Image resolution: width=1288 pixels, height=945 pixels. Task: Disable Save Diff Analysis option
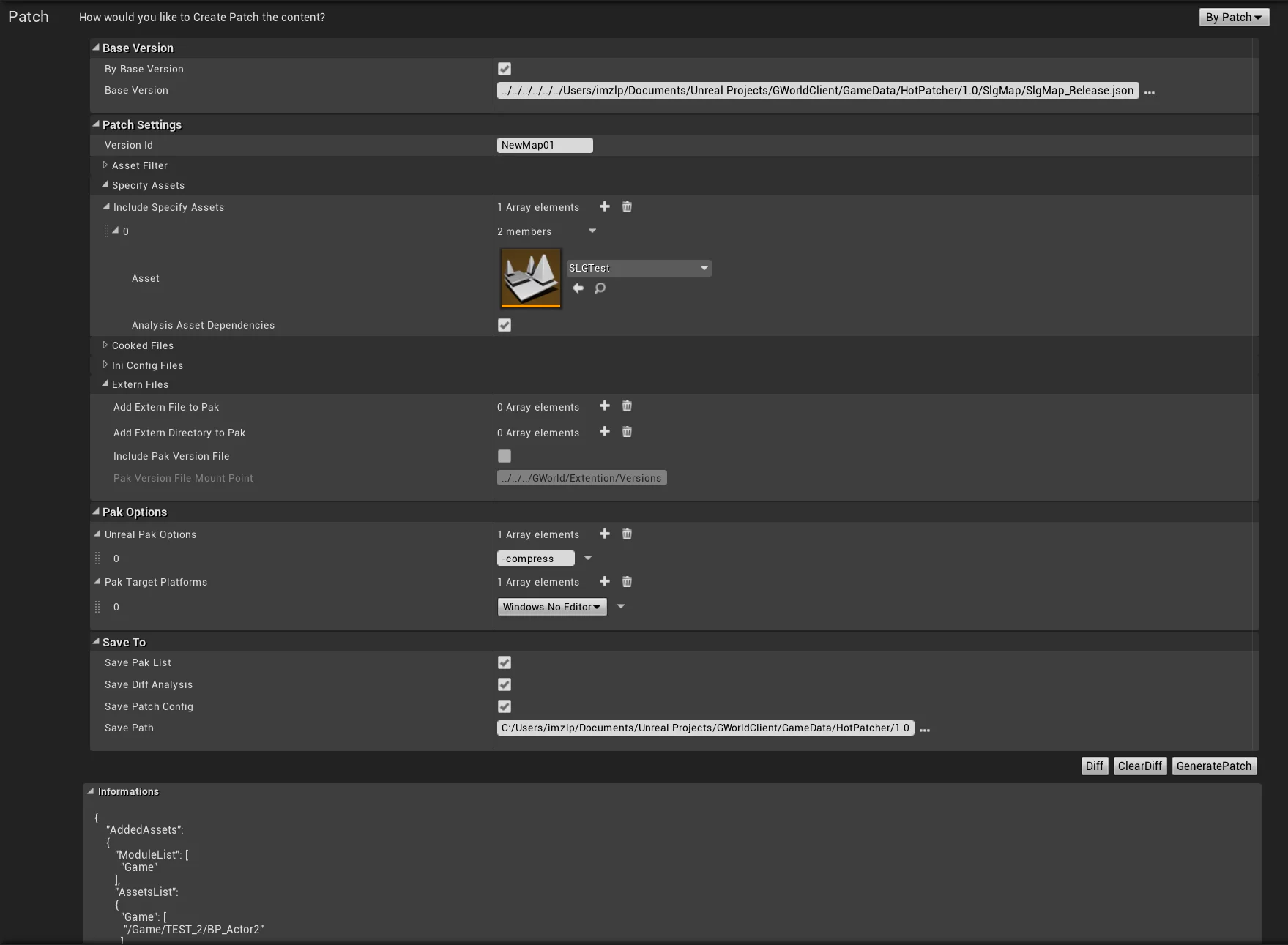505,684
